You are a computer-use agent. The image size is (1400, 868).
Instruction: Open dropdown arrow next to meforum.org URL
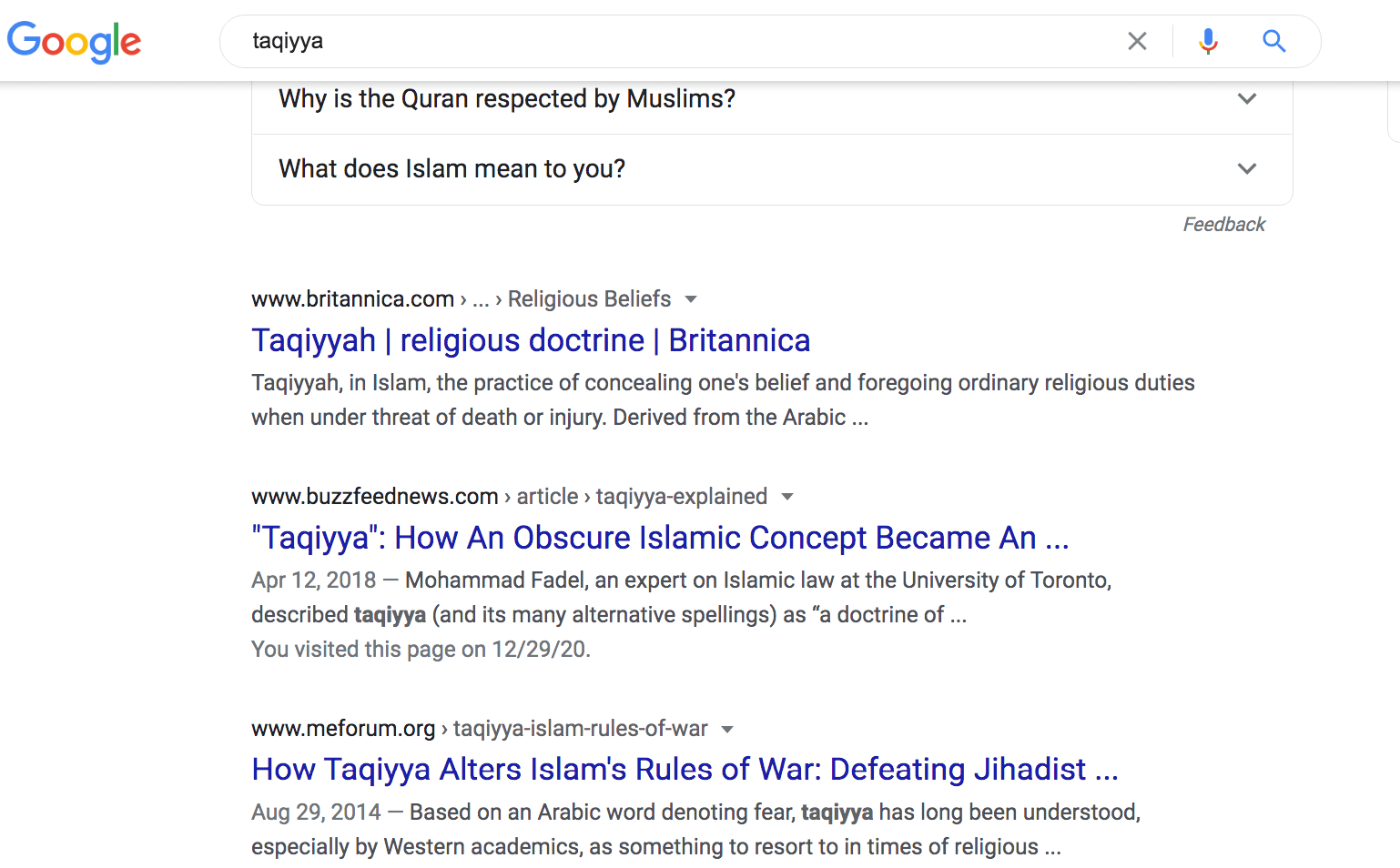[727, 729]
